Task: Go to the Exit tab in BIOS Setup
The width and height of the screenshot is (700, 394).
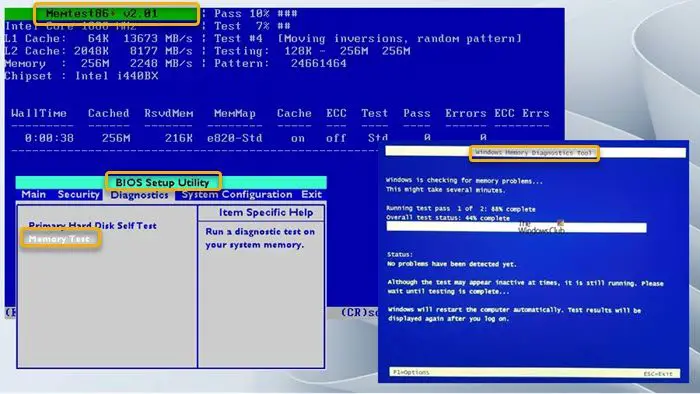Action: (311, 195)
